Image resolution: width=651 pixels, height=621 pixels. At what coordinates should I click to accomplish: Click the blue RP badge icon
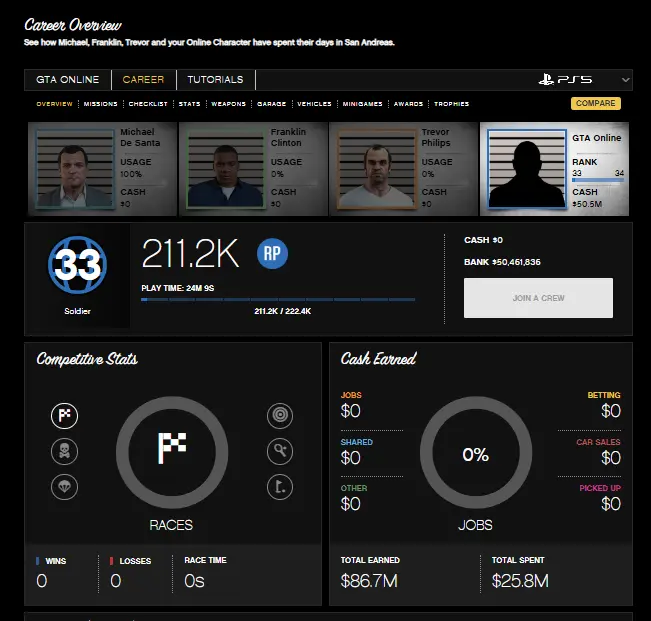point(272,254)
